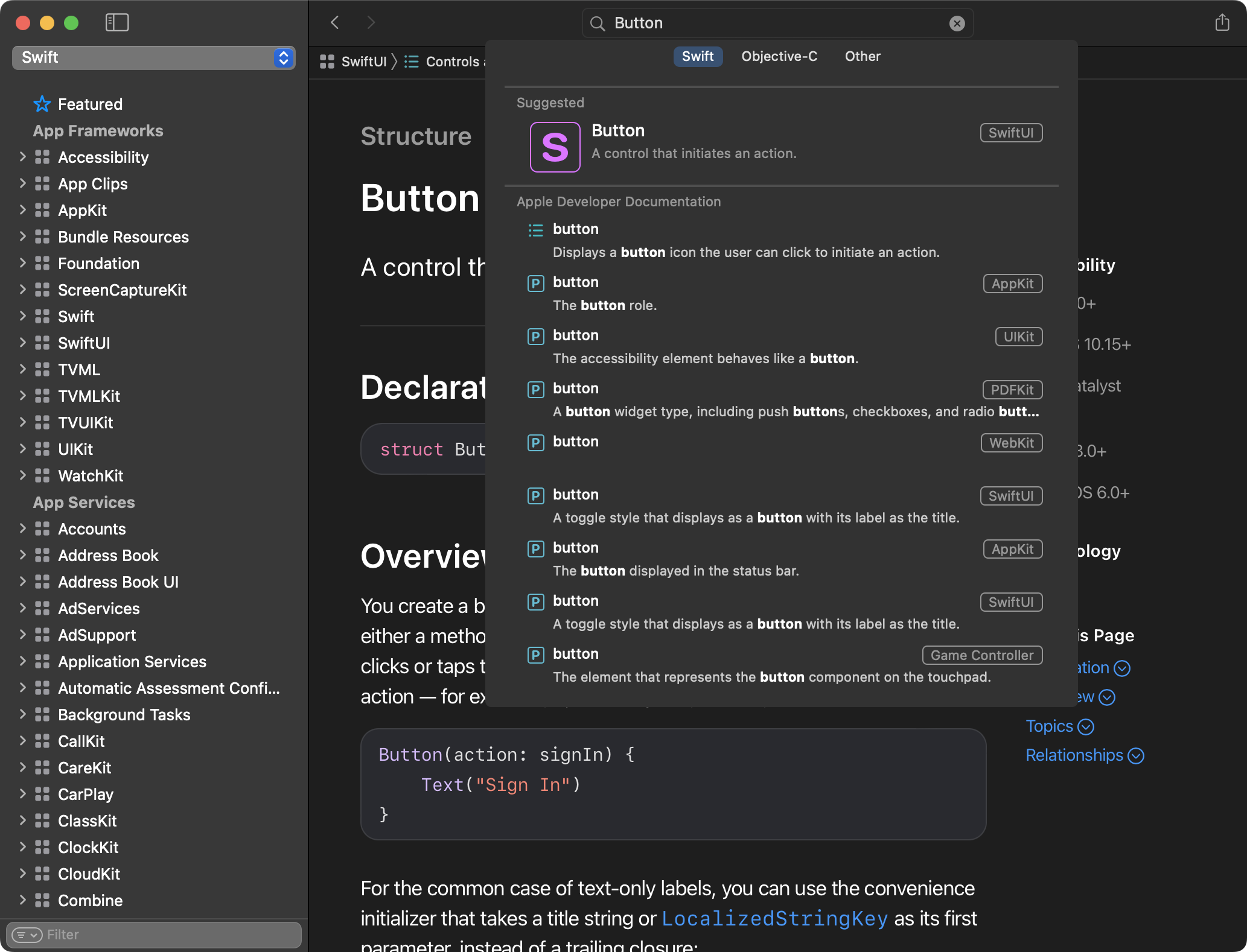Open the Relationships link
Image resolution: width=1247 pixels, height=952 pixels.
point(1074,755)
